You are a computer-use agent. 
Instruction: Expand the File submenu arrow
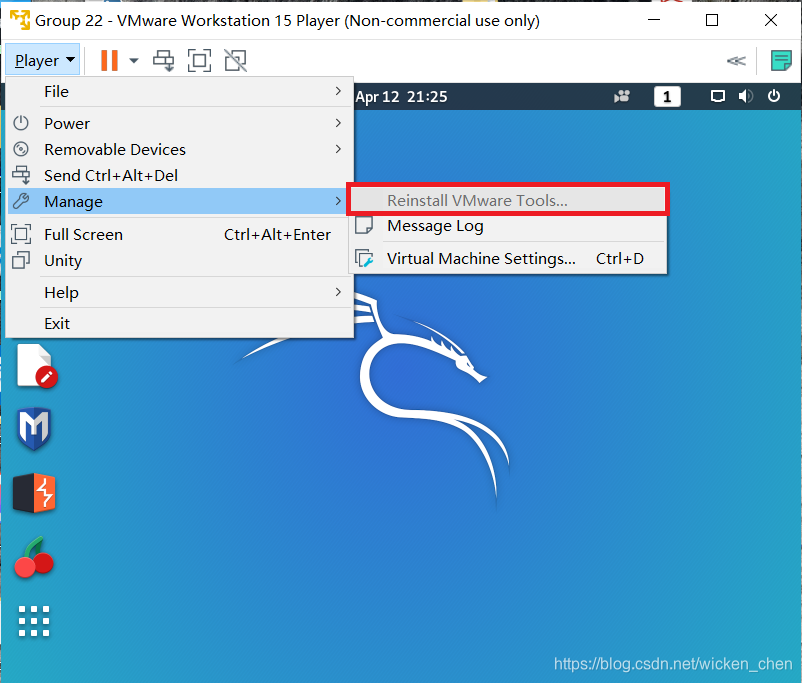338,91
